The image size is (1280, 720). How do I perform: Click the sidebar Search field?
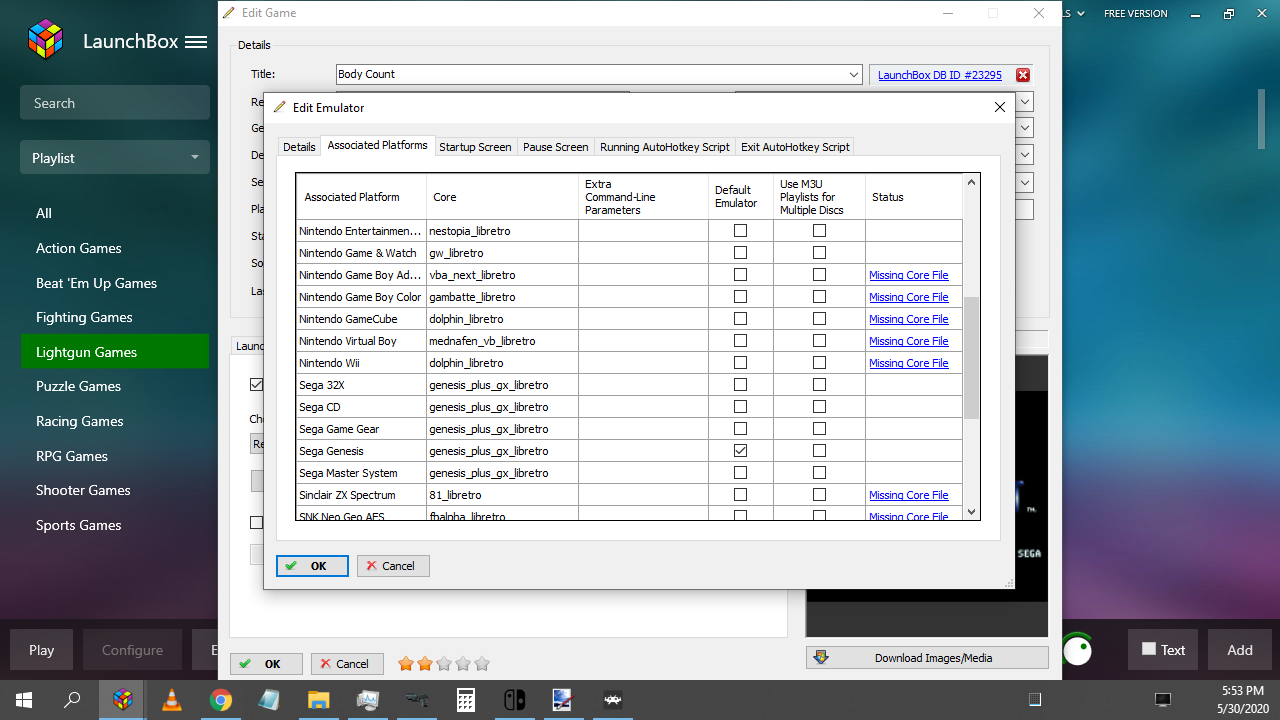click(x=115, y=103)
